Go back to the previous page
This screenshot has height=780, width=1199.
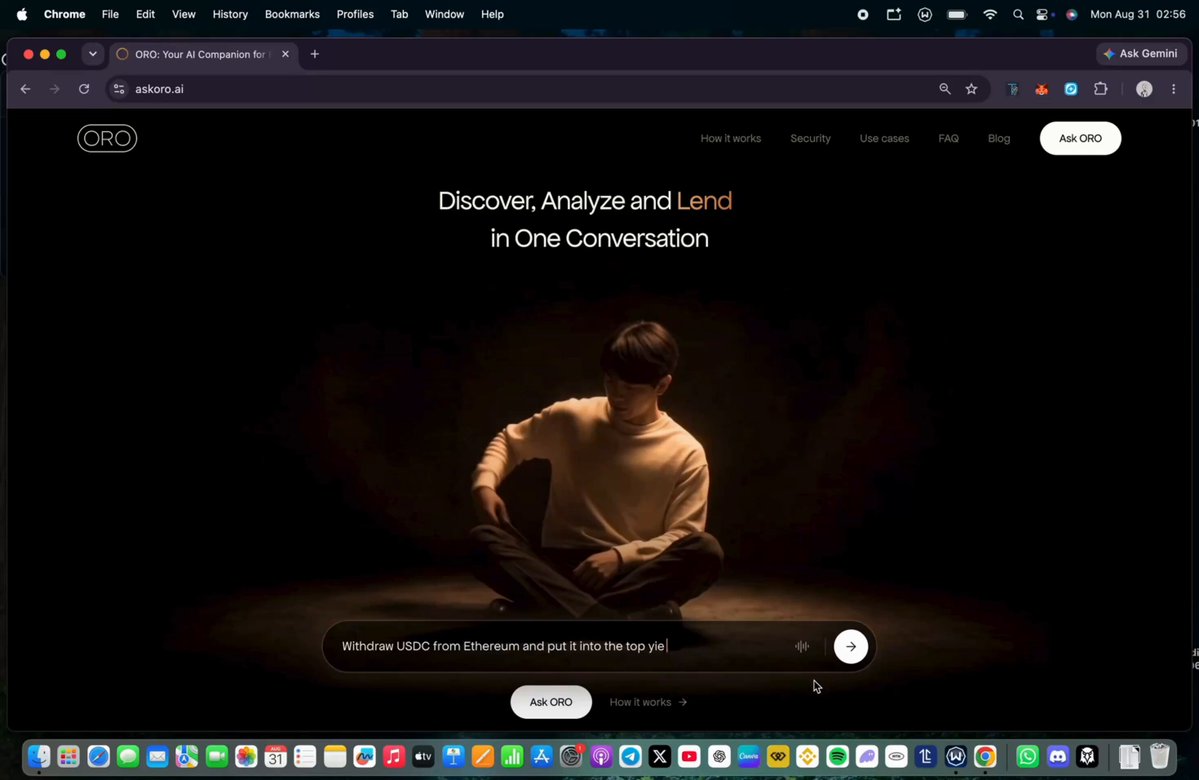(25, 89)
